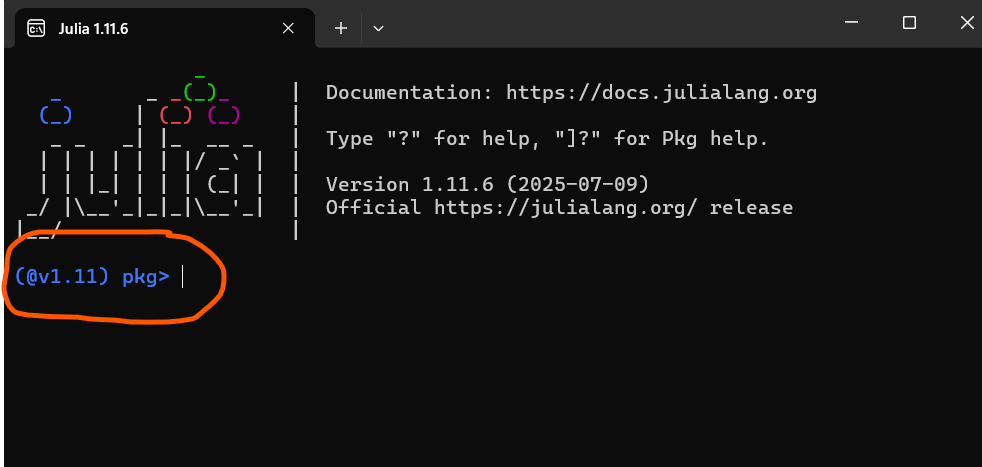Click the blue dot in the Julia logo
The image size is (982, 467).
(x=55, y=115)
